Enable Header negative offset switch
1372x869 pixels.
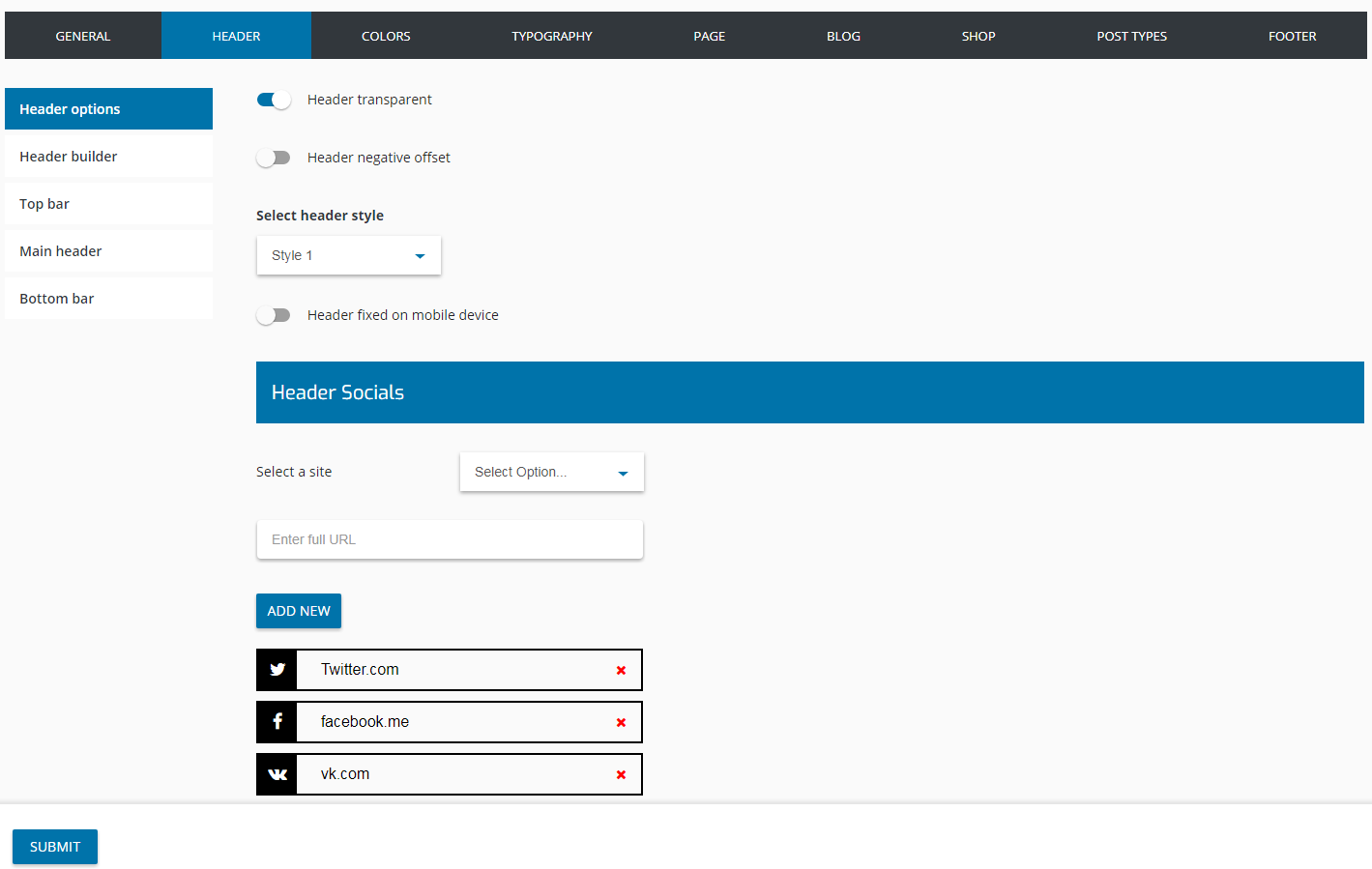(x=274, y=158)
